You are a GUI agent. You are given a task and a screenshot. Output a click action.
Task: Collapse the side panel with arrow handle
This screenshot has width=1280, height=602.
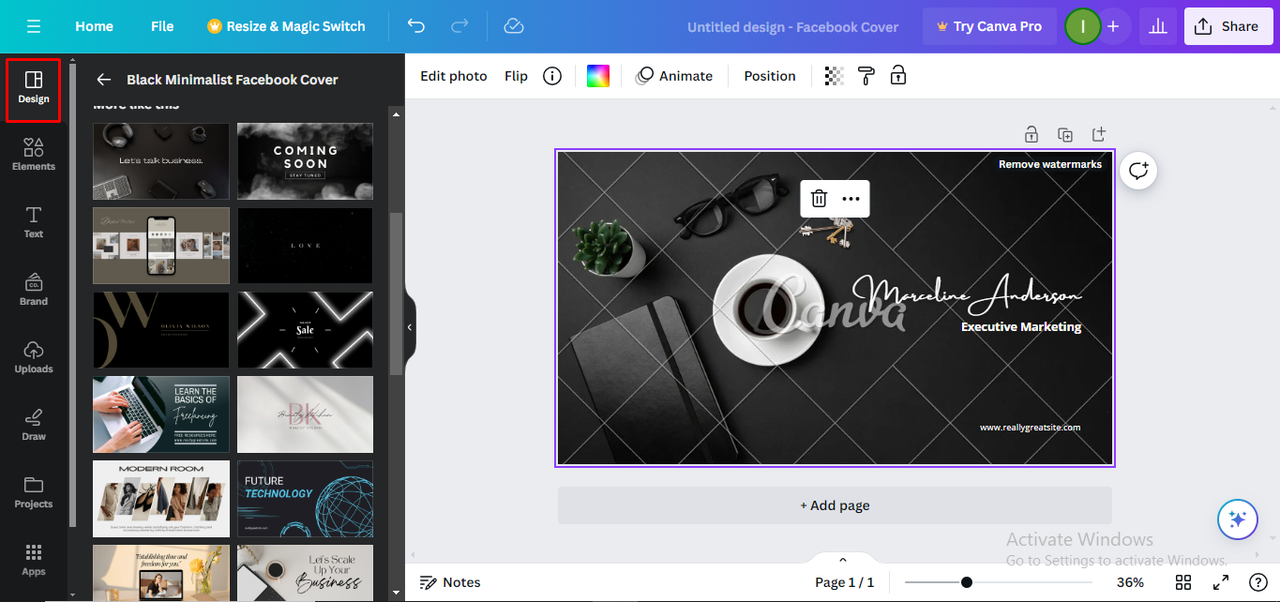click(409, 327)
